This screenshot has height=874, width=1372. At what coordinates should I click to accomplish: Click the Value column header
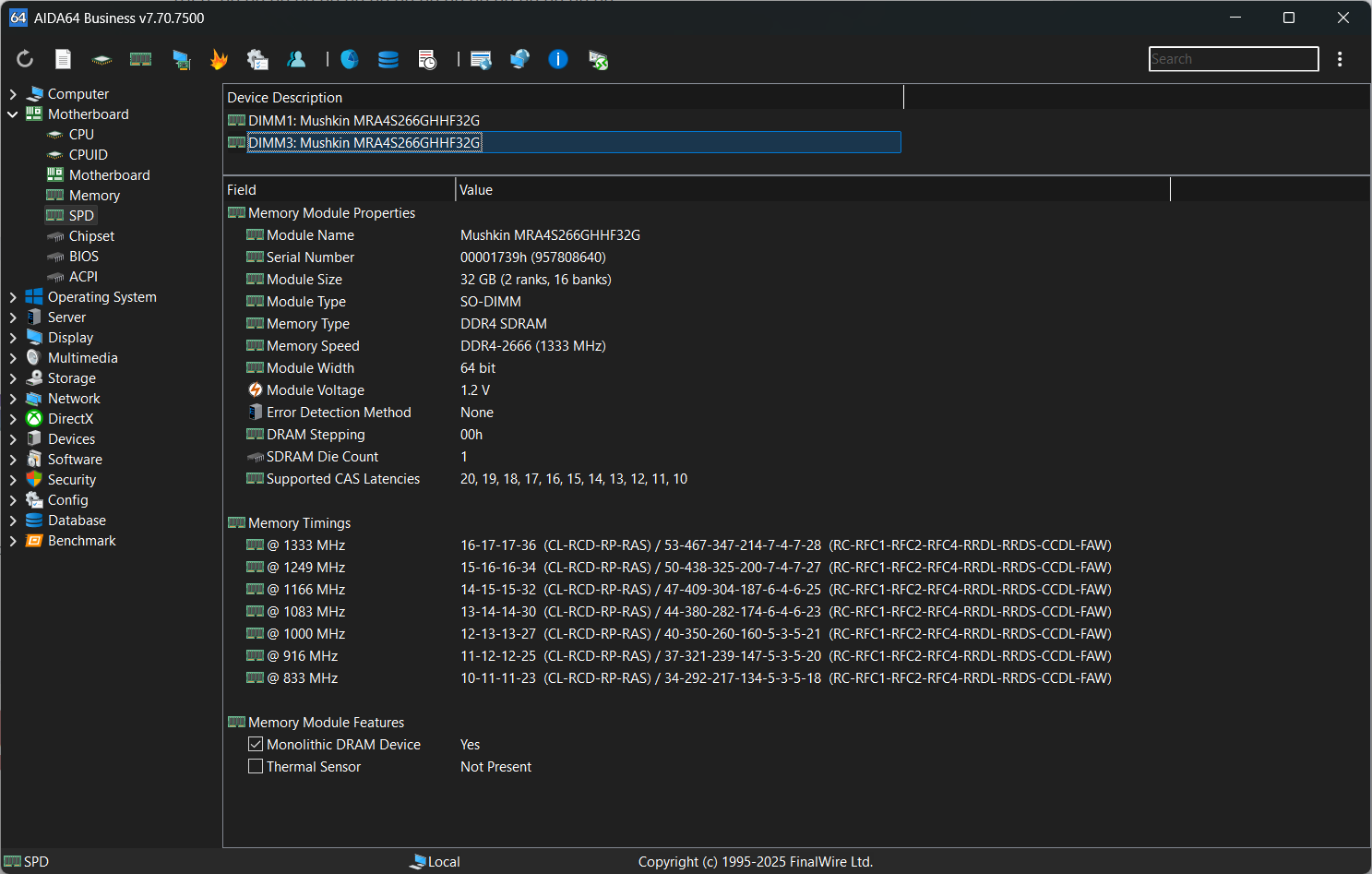point(813,189)
